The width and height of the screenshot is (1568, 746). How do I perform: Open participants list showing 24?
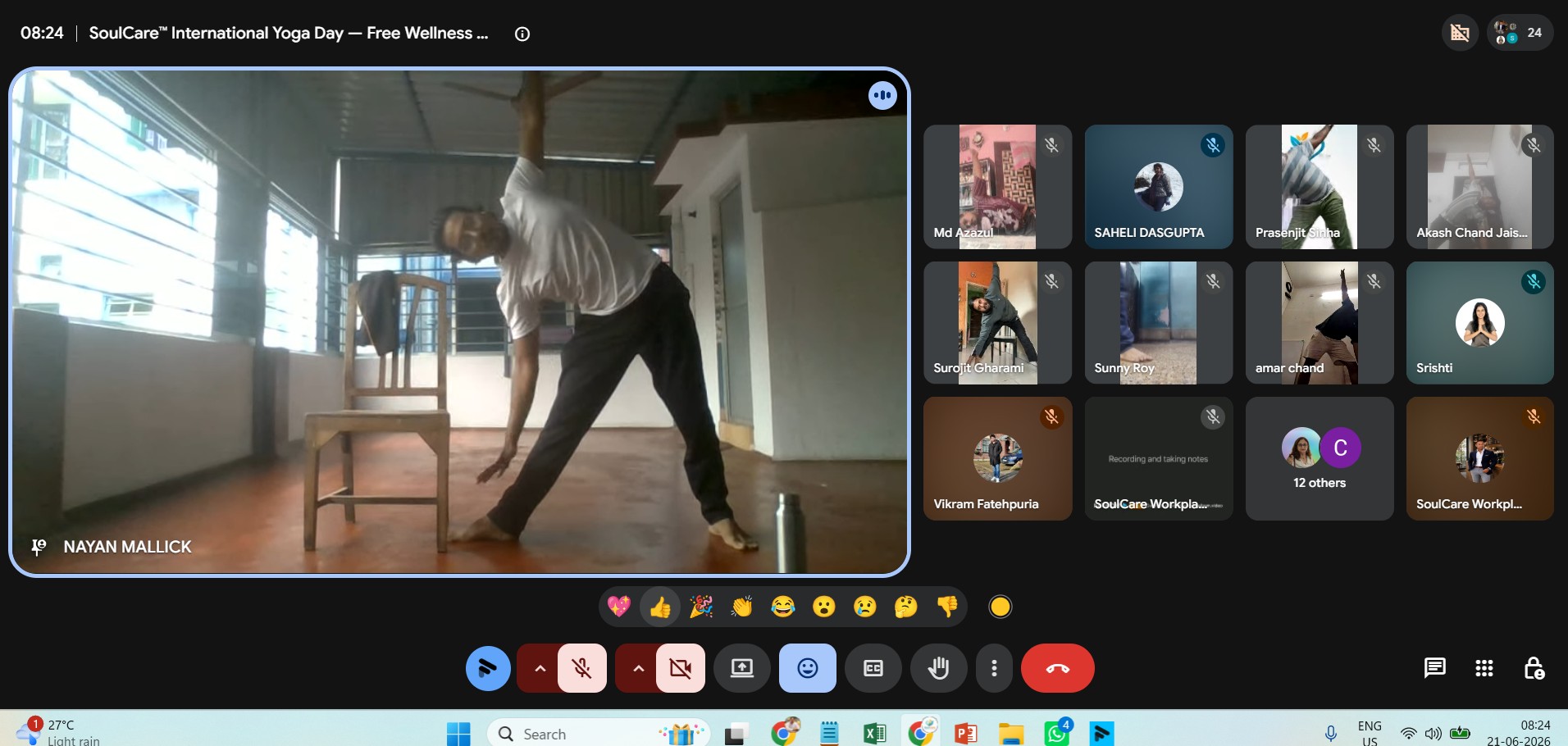(1520, 33)
